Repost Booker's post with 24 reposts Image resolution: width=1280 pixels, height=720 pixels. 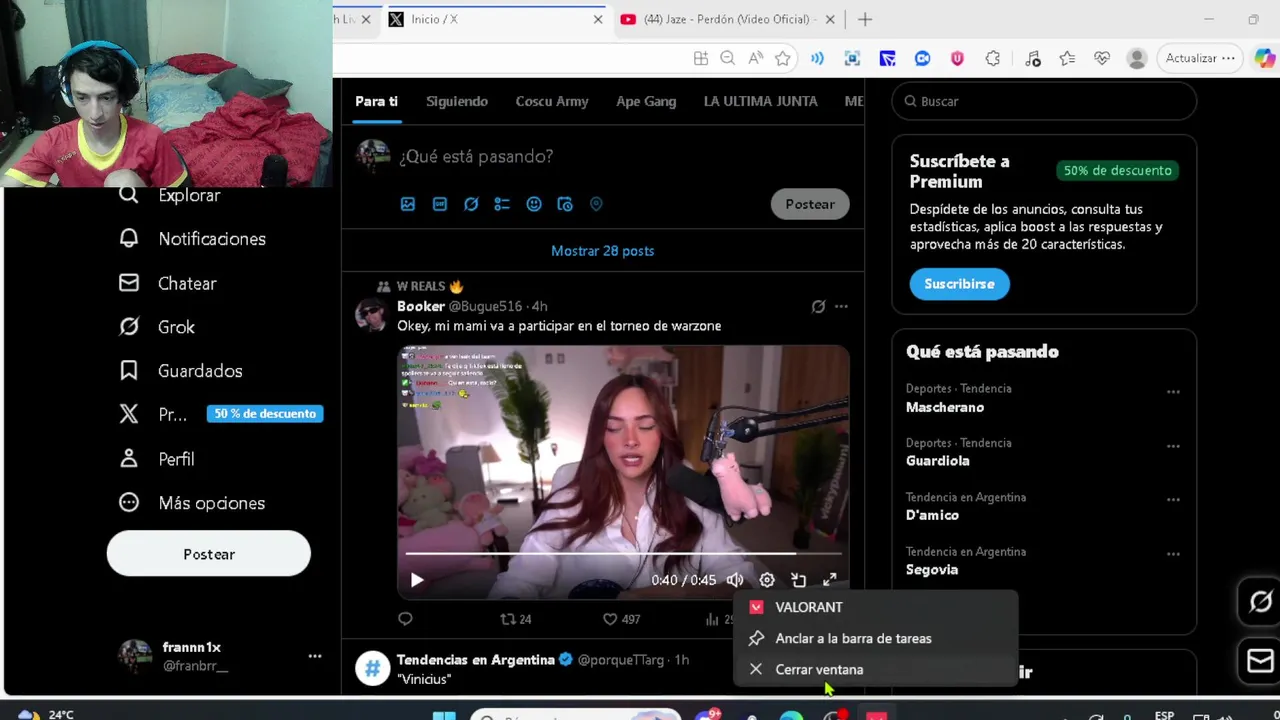(x=516, y=619)
